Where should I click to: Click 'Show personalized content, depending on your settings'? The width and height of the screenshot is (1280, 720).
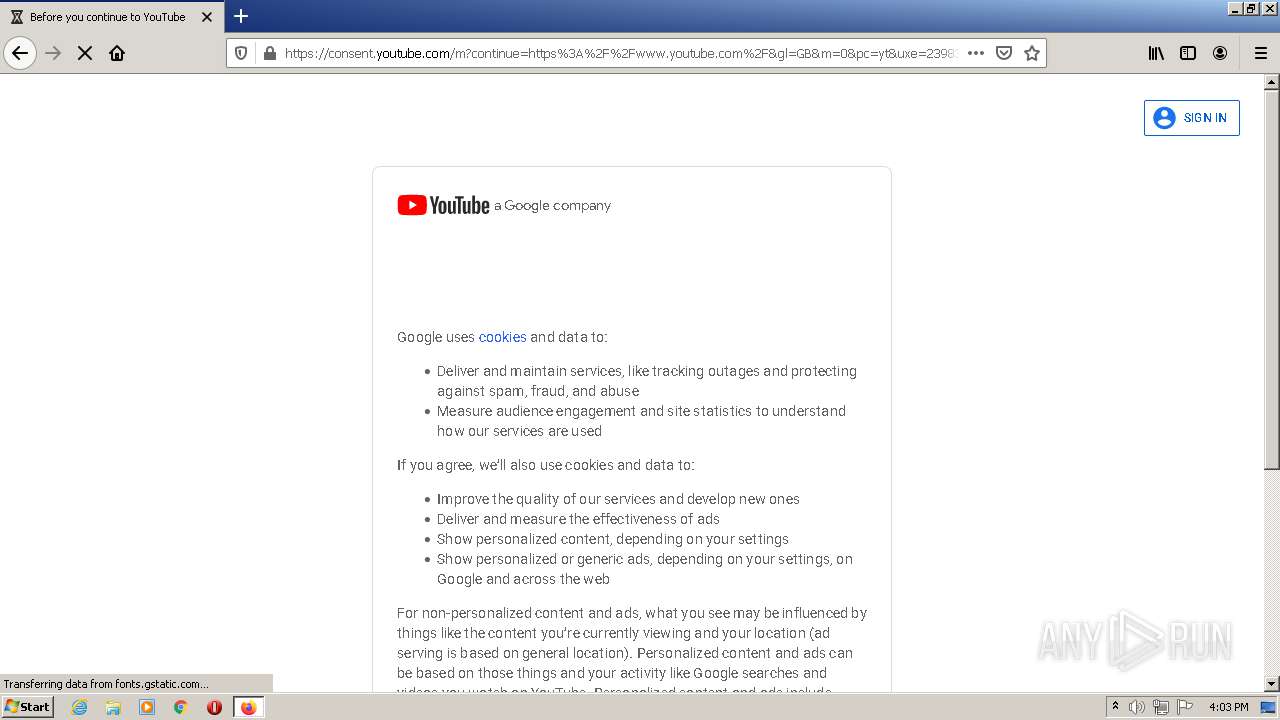click(x=613, y=539)
